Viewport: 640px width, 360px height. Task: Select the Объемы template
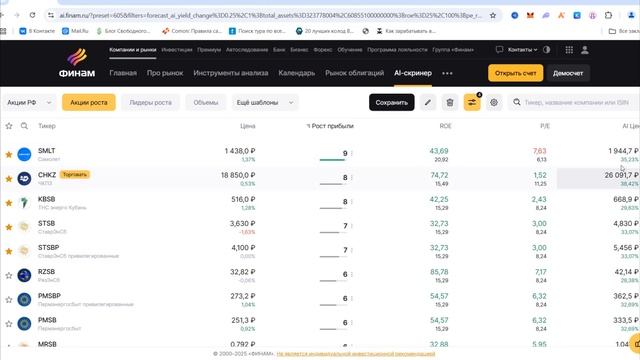tap(206, 102)
